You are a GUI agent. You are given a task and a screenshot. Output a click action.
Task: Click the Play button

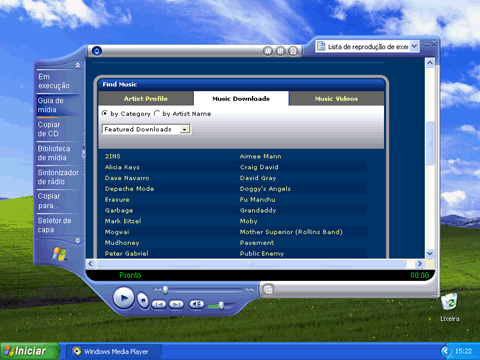pyautogui.click(x=124, y=298)
